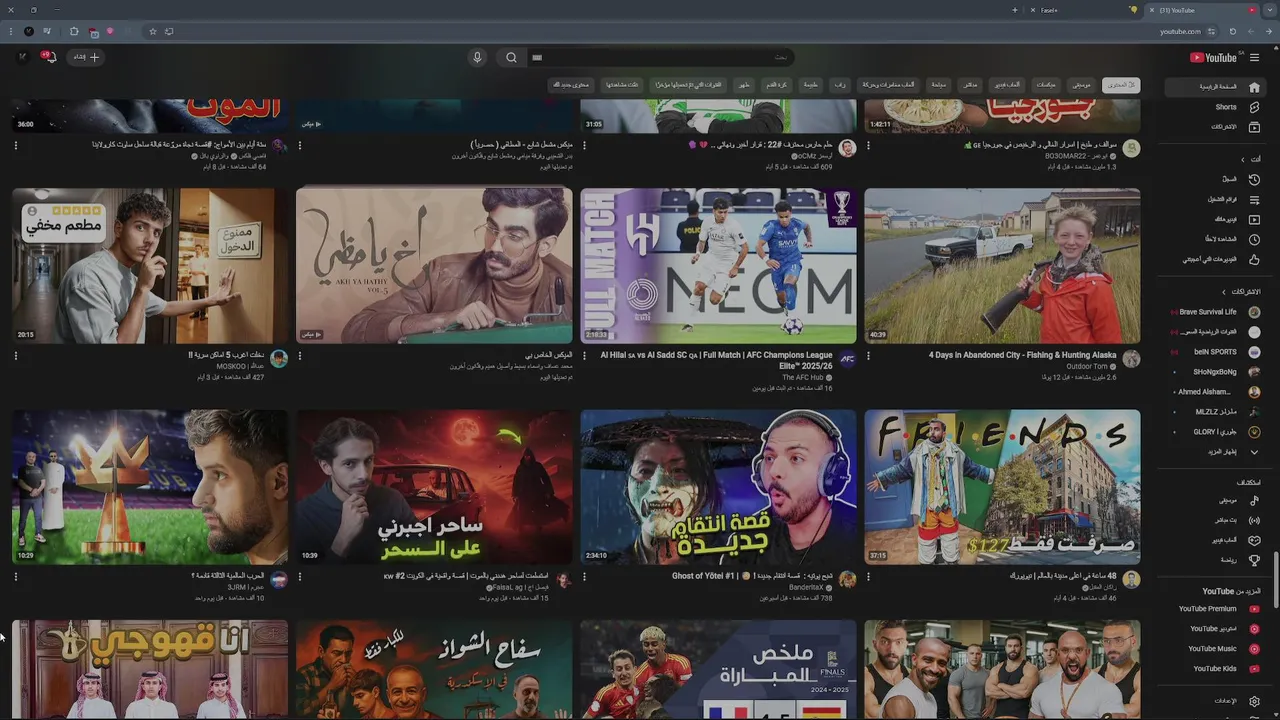Open options menu for Ghost of Yōtei video
1280x720 pixels.
[x=584, y=576]
